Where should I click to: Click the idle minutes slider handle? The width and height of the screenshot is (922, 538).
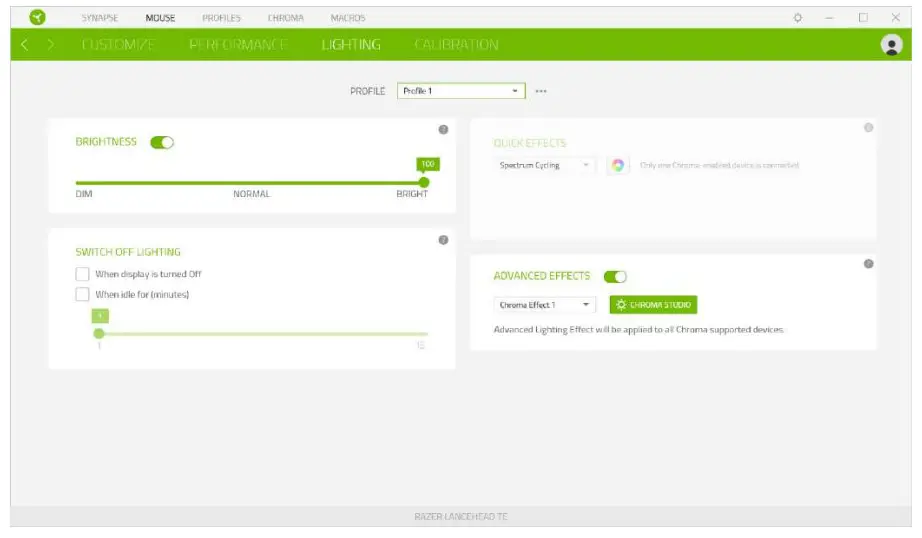point(99,333)
